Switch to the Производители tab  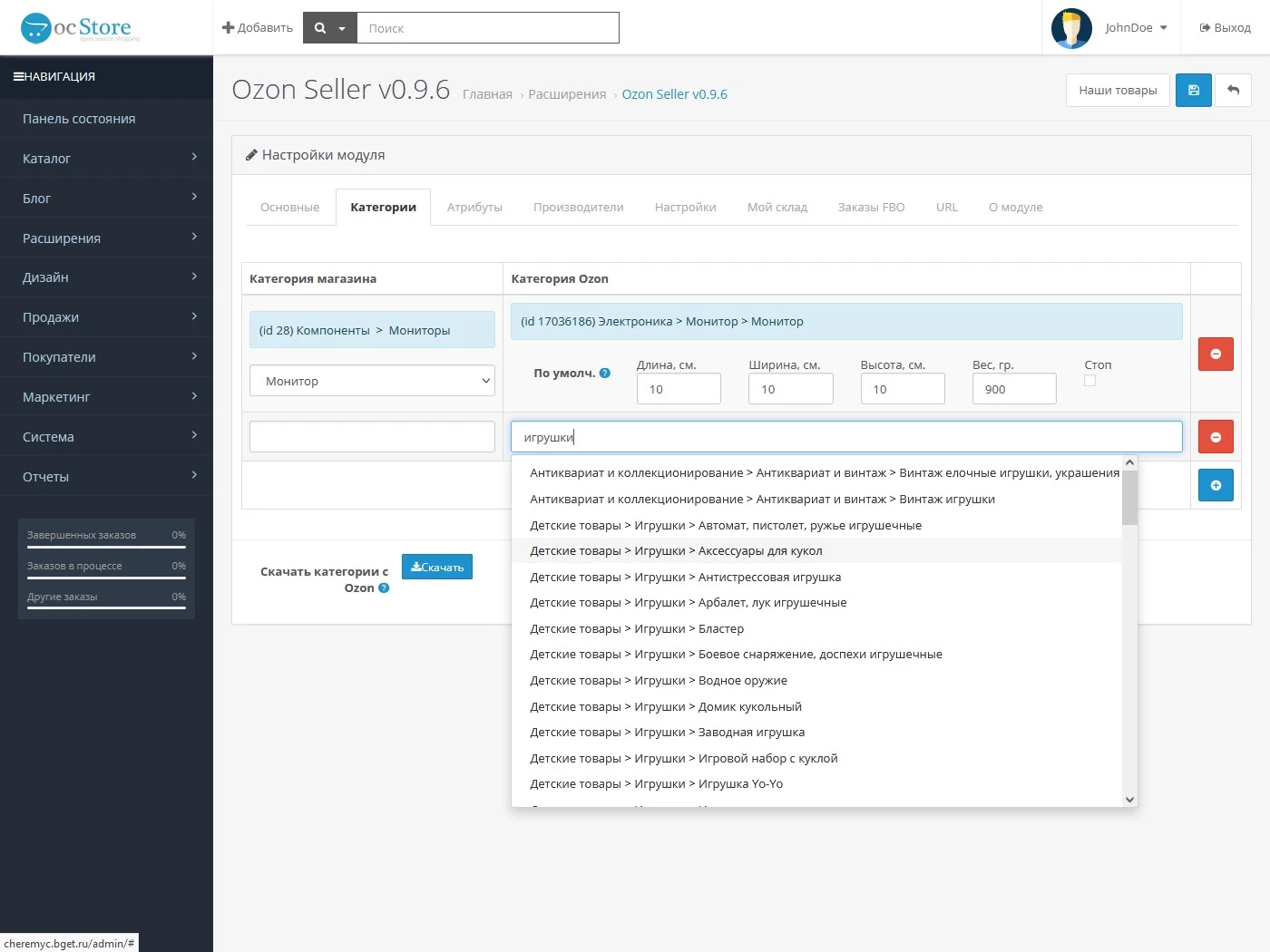pos(579,207)
